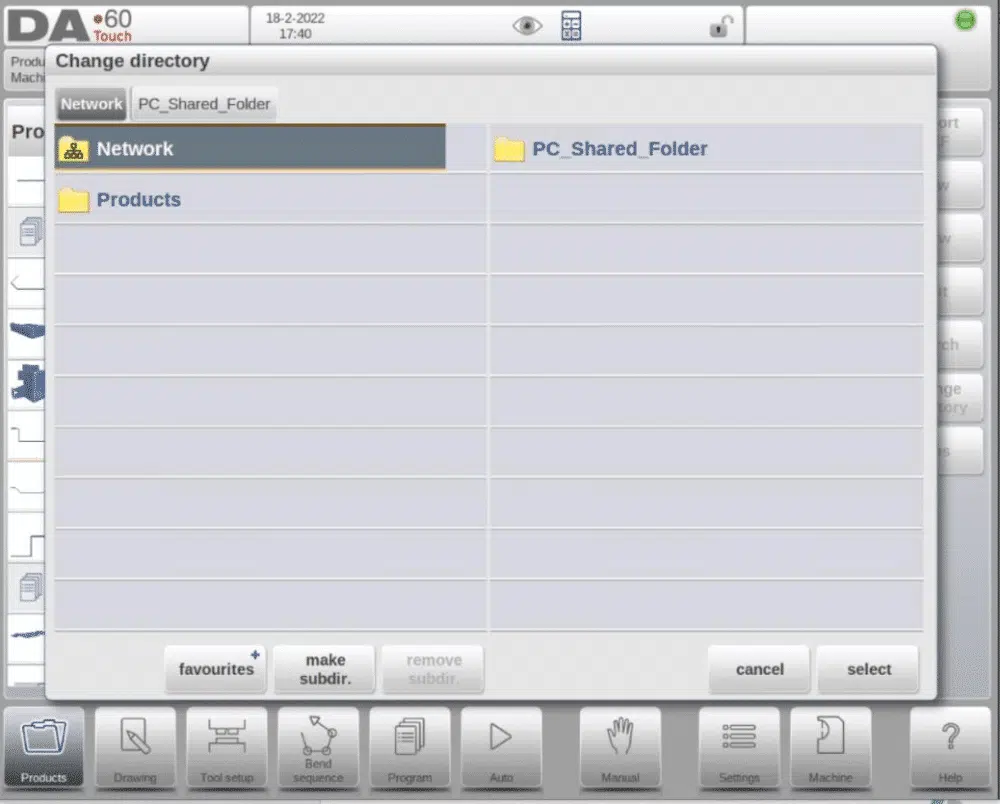Click the date and time display
This screenshot has height=804, width=1000.
295,26
